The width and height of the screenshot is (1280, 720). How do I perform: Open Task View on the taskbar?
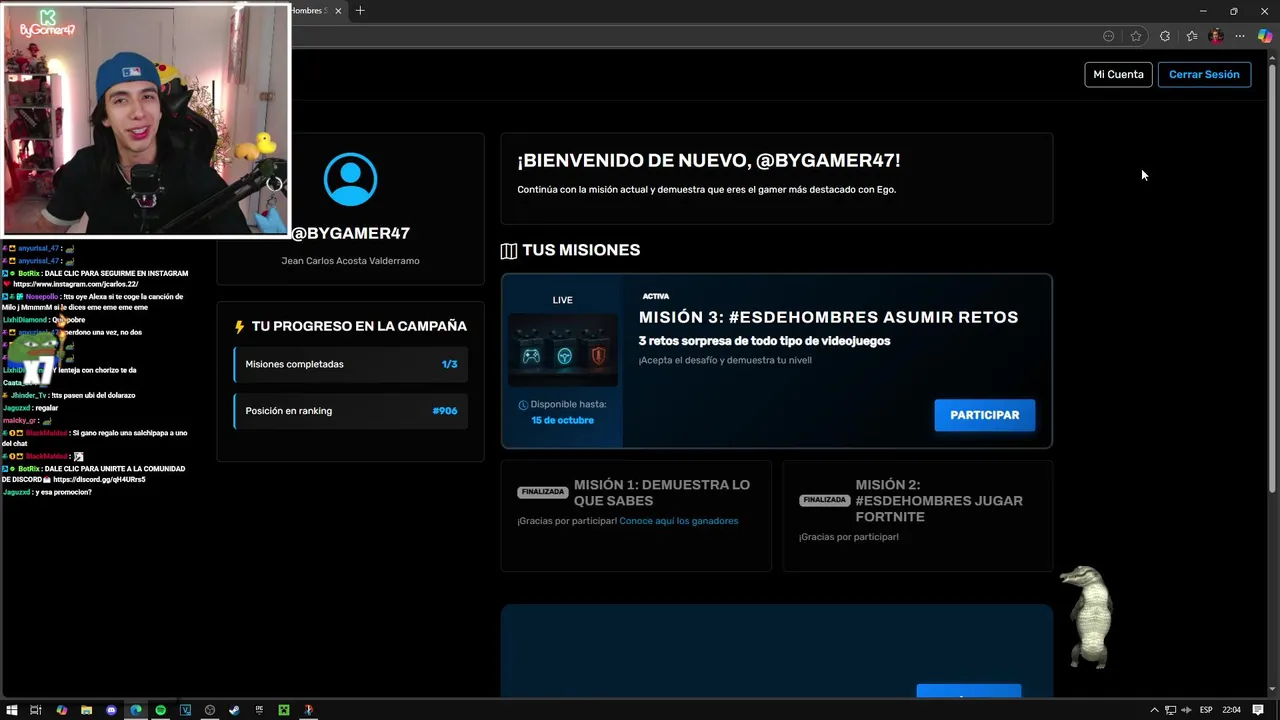pos(36,710)
